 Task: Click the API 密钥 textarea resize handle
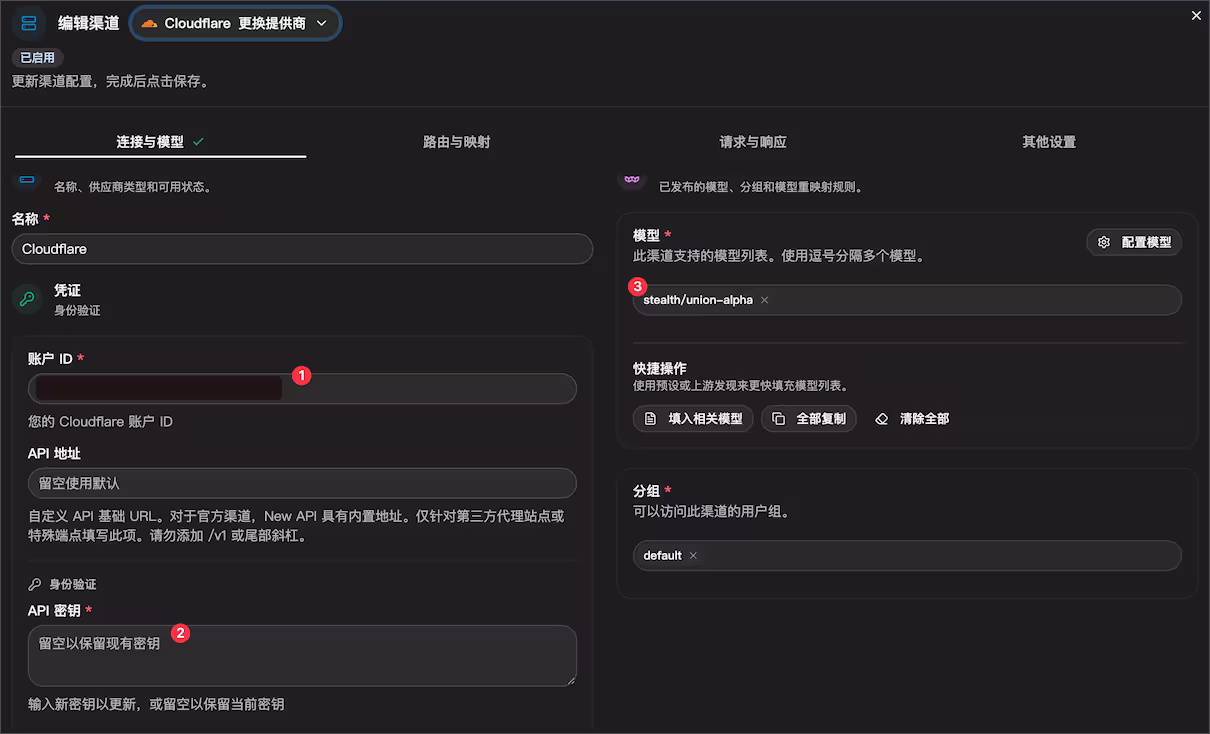tap(571, 681)
